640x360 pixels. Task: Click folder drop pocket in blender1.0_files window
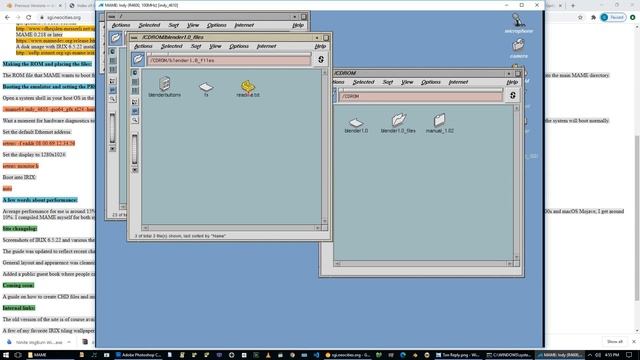coord(138,60)
